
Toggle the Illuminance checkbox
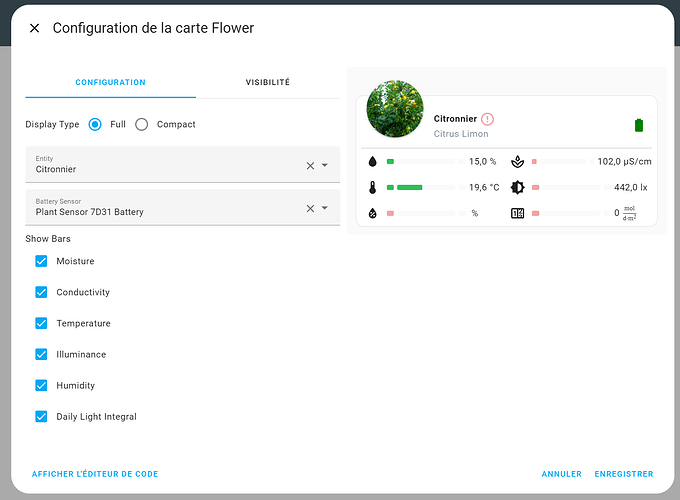click(x=41, y=354)
